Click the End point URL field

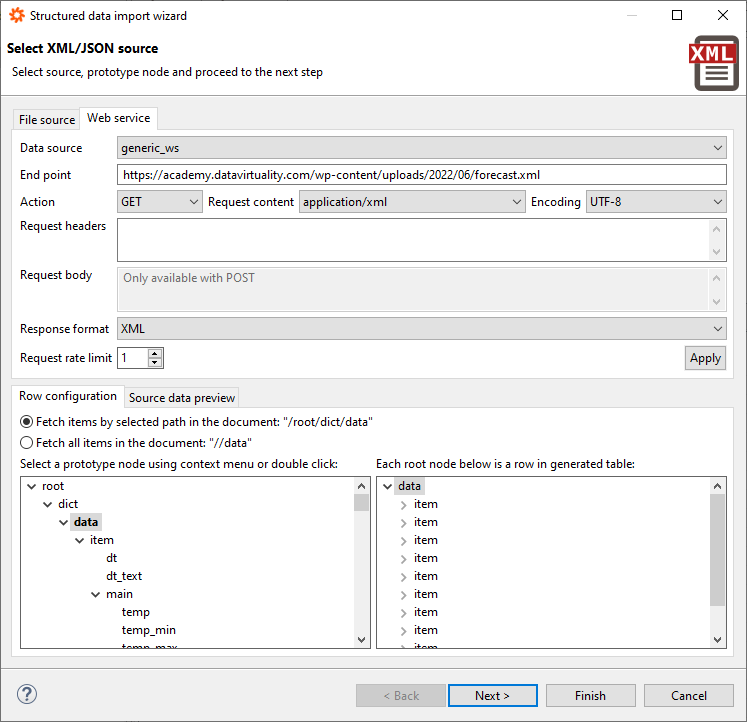[421, 175]
